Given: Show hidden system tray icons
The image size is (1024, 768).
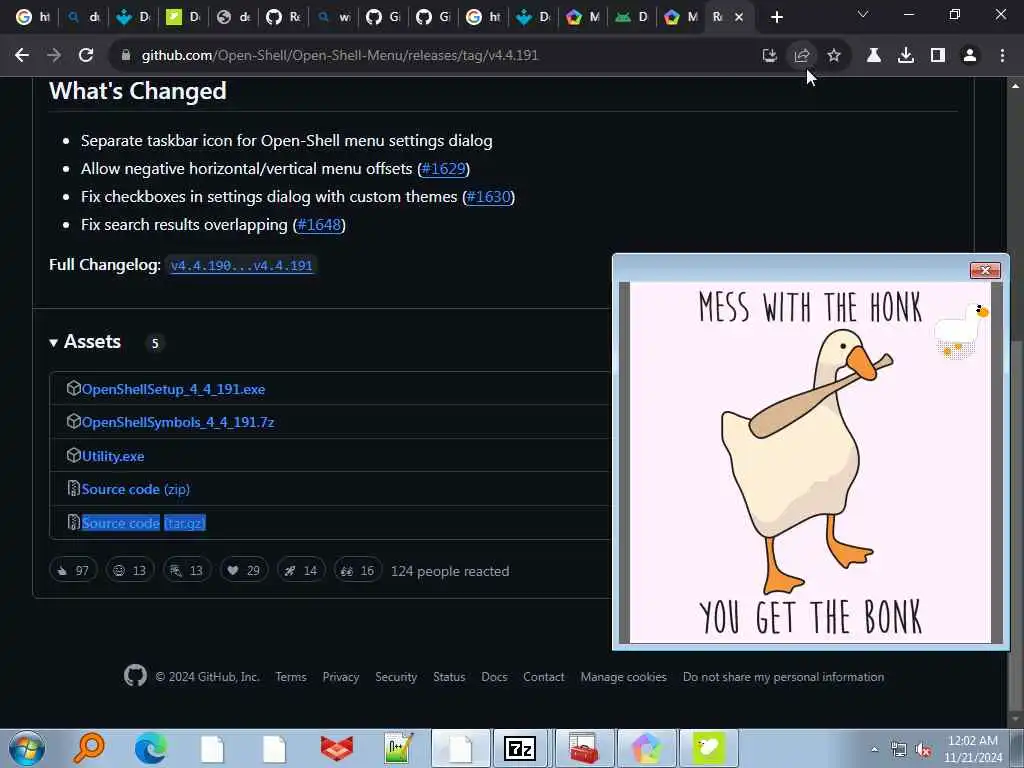Looking at the screenshot, I should 874,749.
